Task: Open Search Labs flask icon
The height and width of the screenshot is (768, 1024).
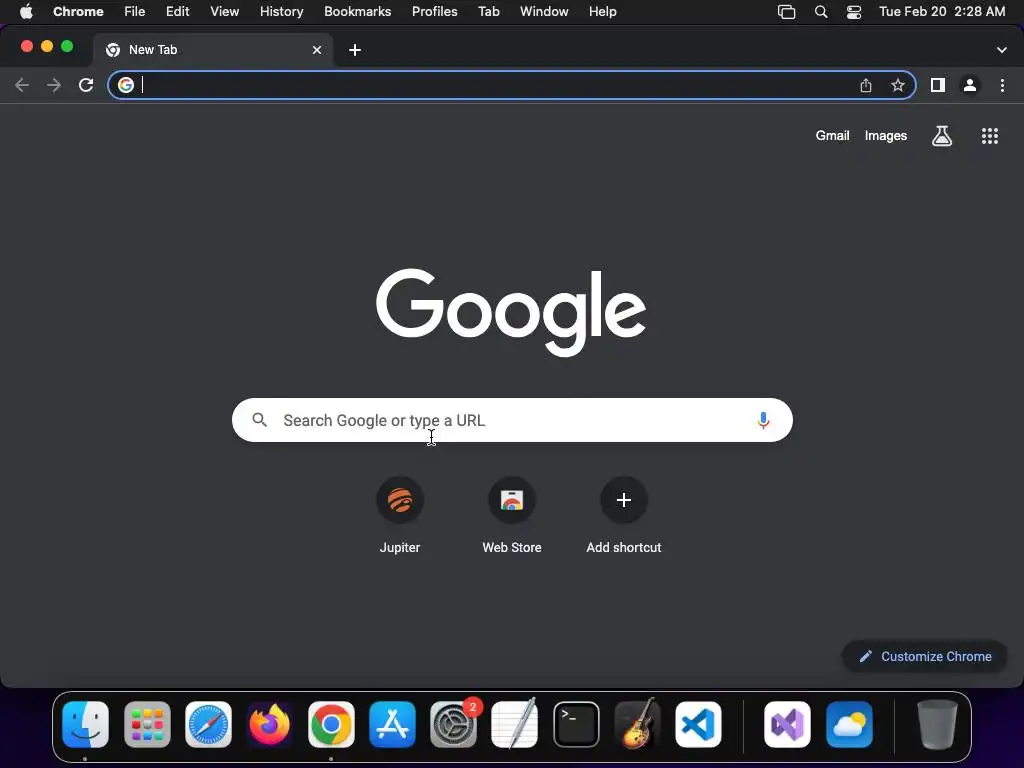Action: [942, 136]
